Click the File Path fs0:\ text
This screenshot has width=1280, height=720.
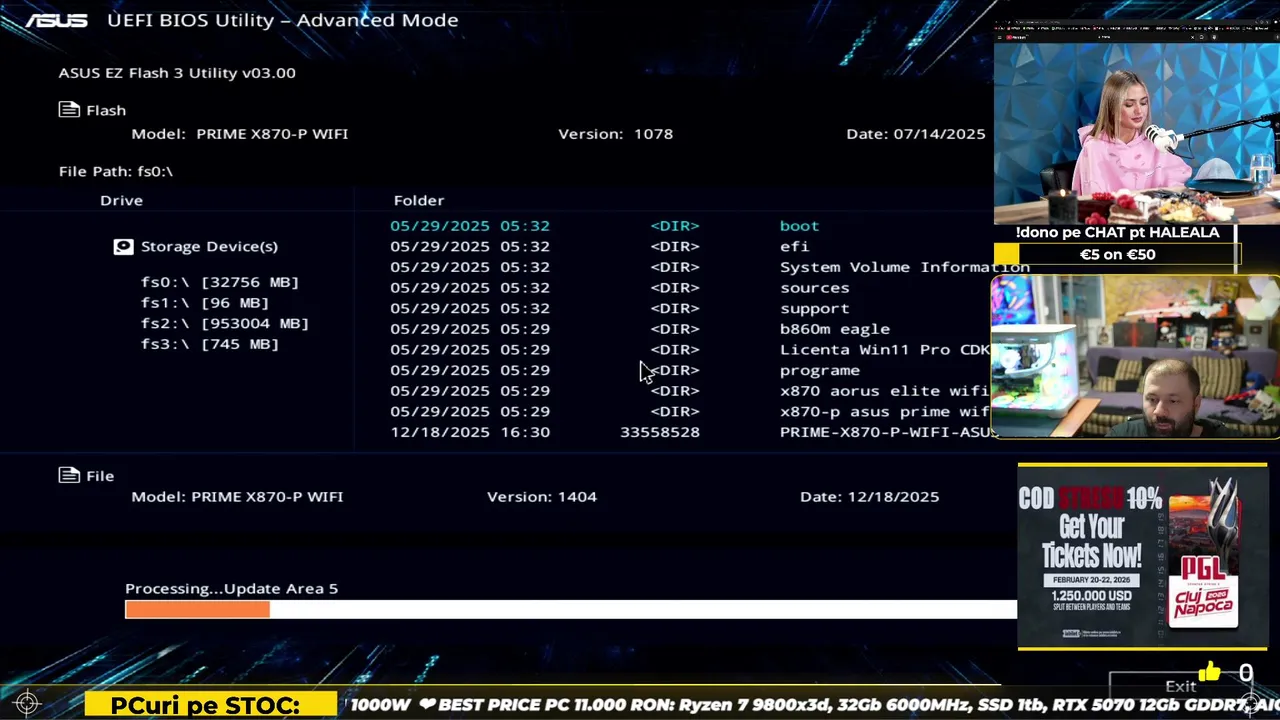click(x=116, y=171)
